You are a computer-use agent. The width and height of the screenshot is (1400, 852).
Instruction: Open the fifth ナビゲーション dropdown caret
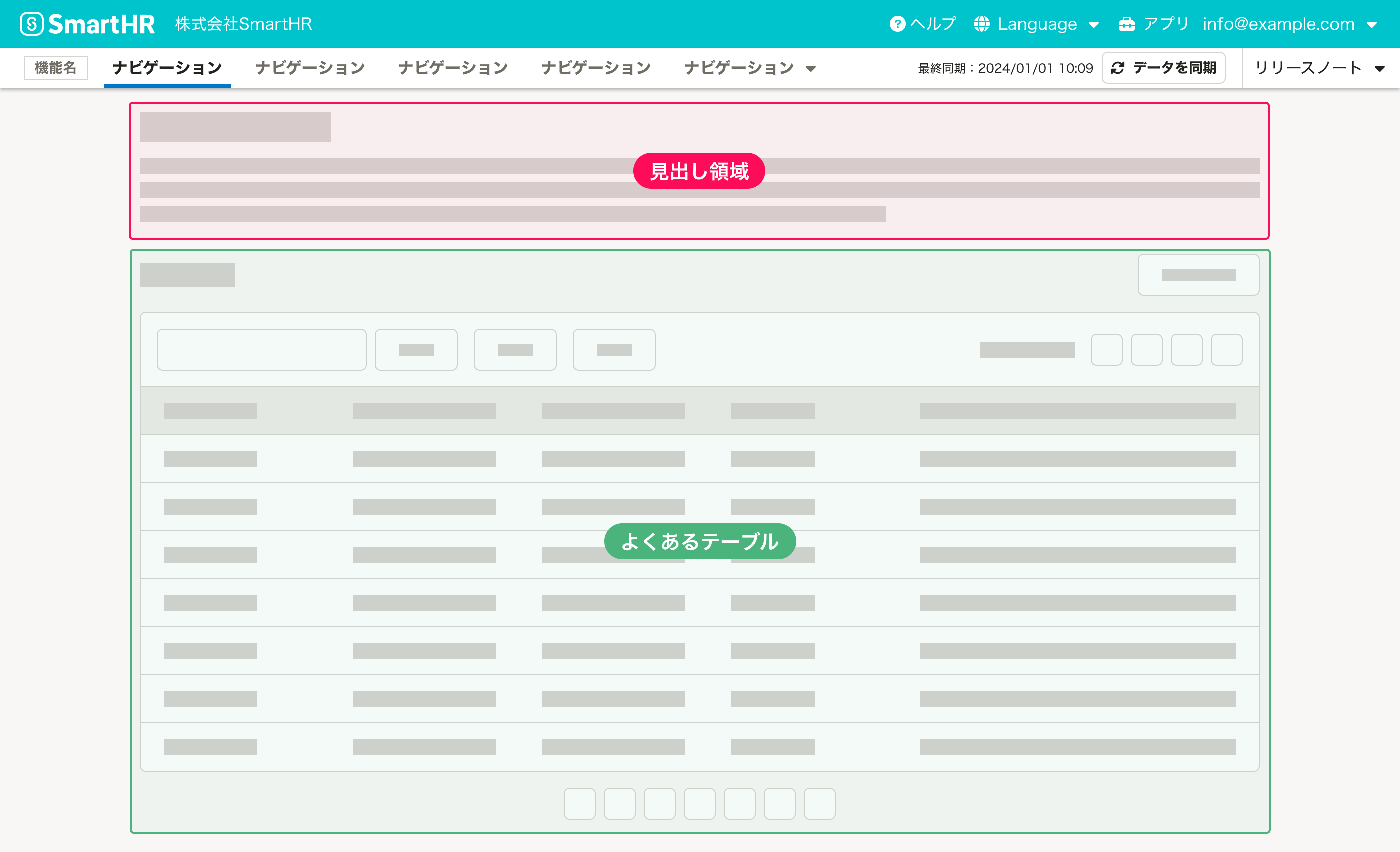pyautogui.click(x=811, y=68)
